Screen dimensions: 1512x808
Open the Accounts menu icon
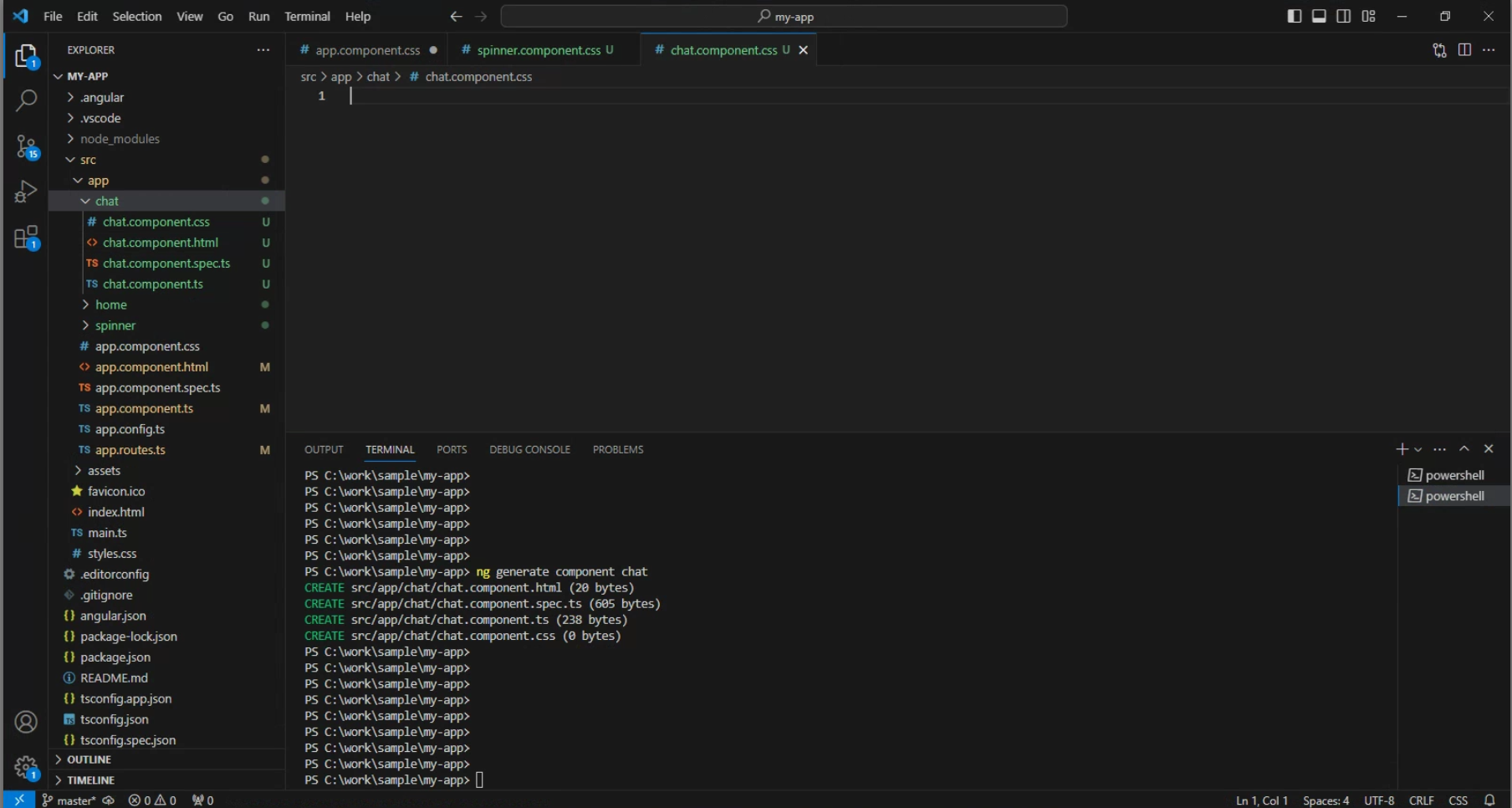pyautogui.click(x=26, y=722)
